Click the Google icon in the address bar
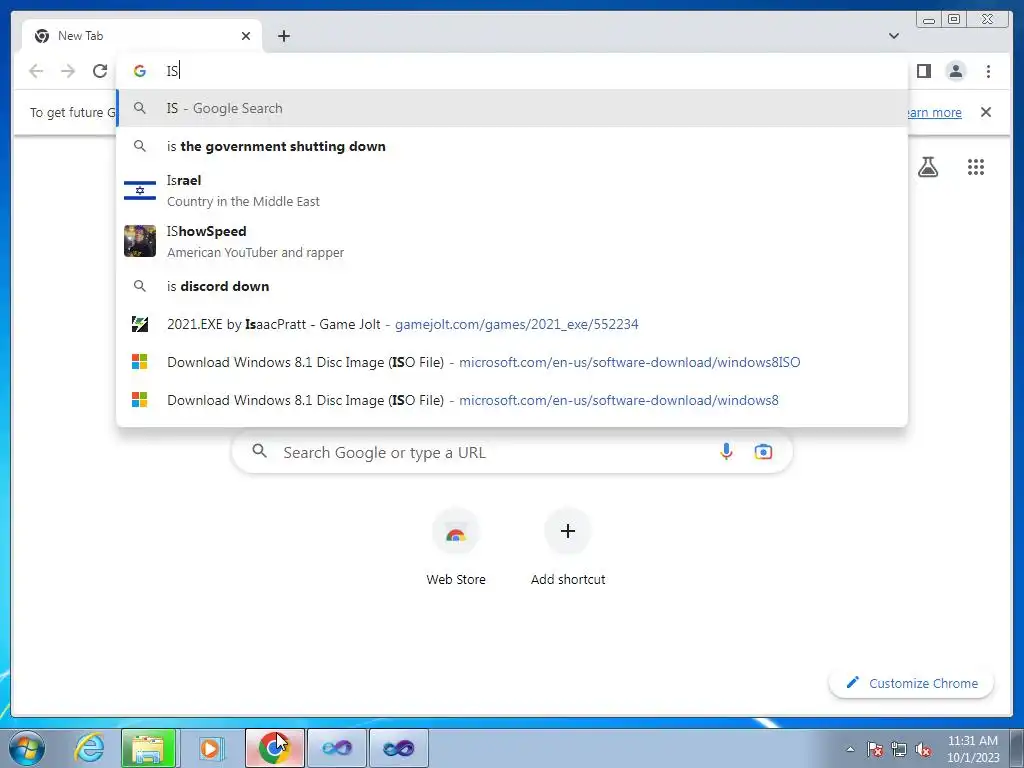This screenshot has height=768, width=1024. [x=140, y=71]
